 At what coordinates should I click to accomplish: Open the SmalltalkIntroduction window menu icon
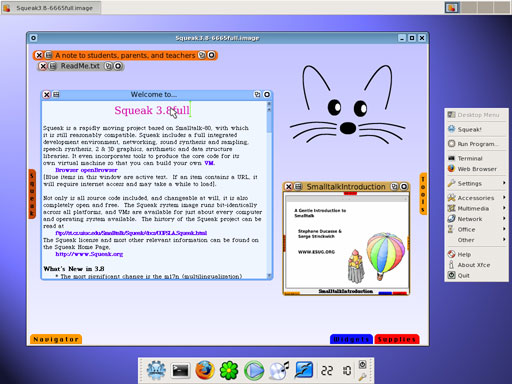click(298, 187)
